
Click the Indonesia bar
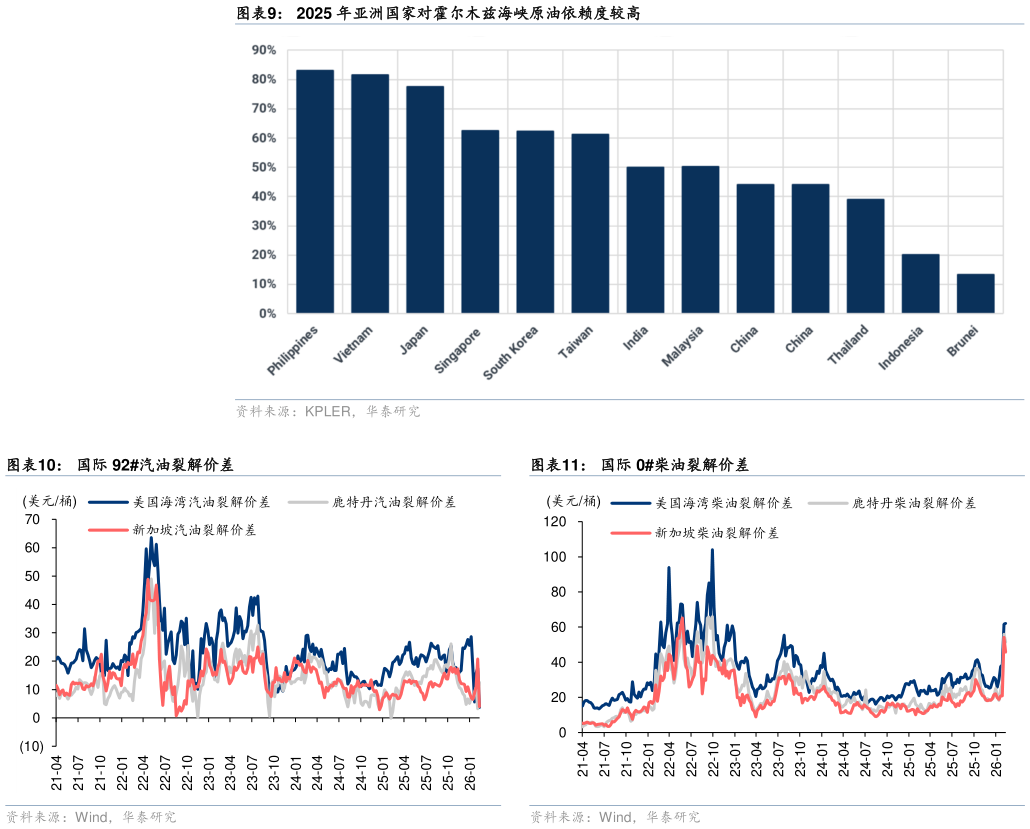click(920, 283)
